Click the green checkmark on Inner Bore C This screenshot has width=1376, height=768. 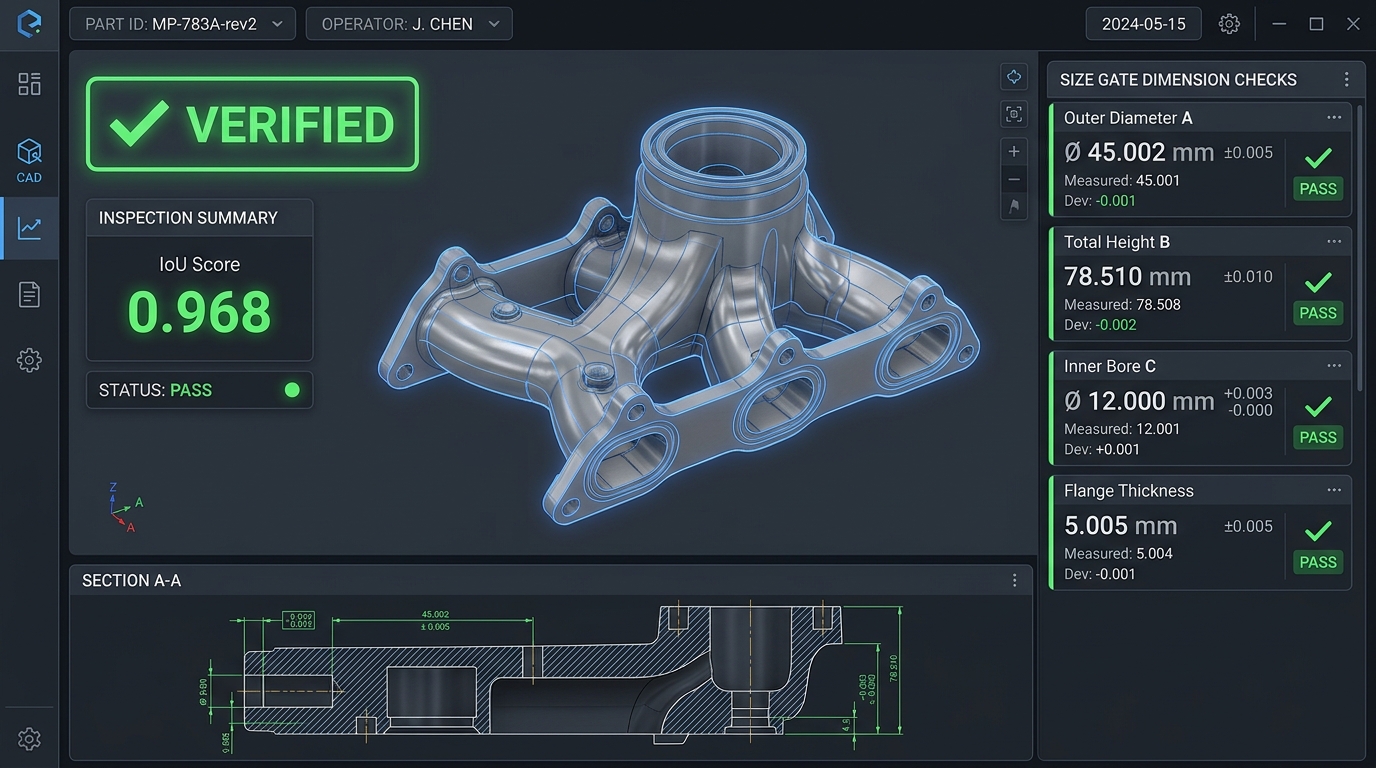(1318, 406)
